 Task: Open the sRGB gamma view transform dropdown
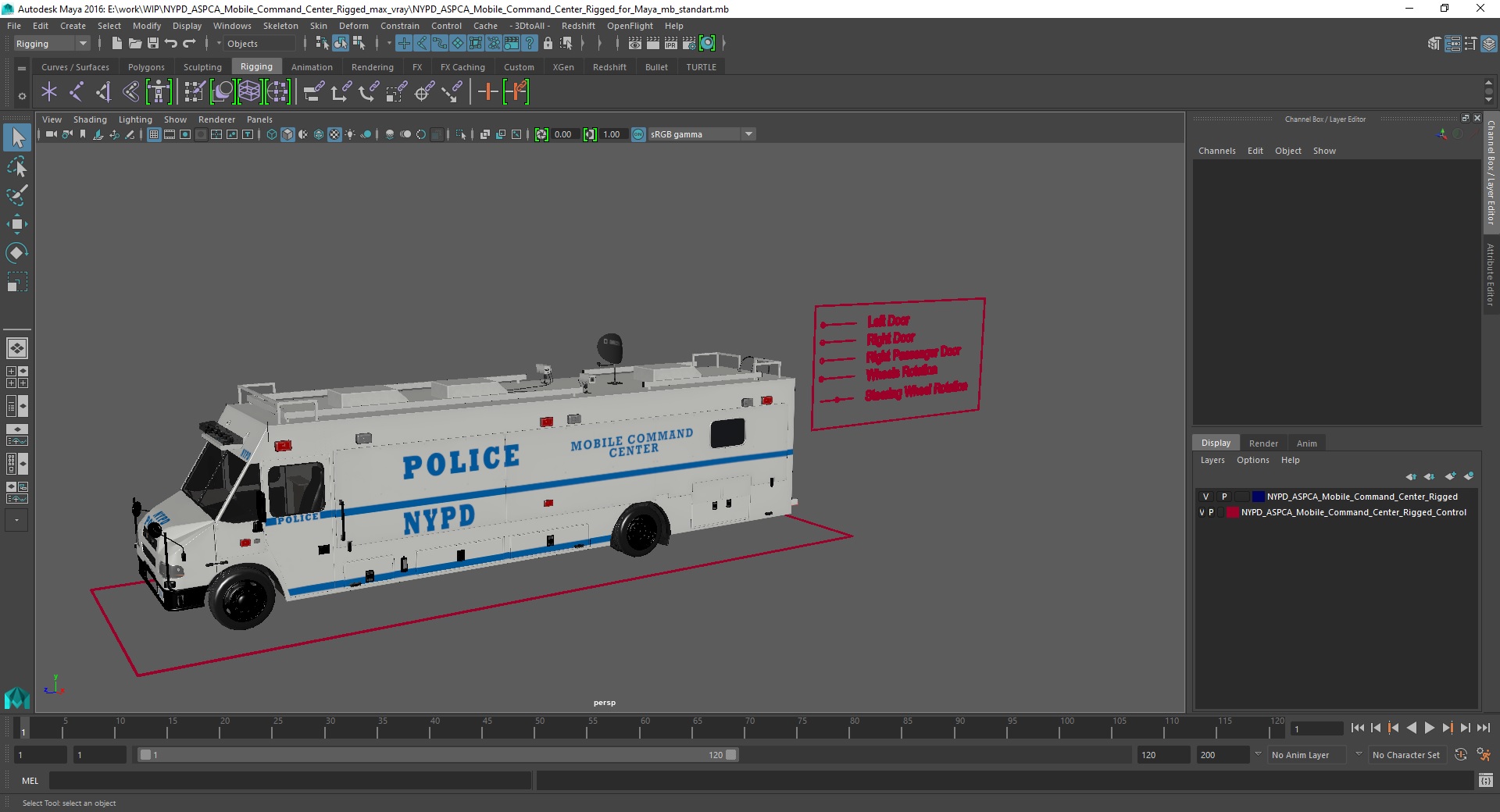point(702,134)
